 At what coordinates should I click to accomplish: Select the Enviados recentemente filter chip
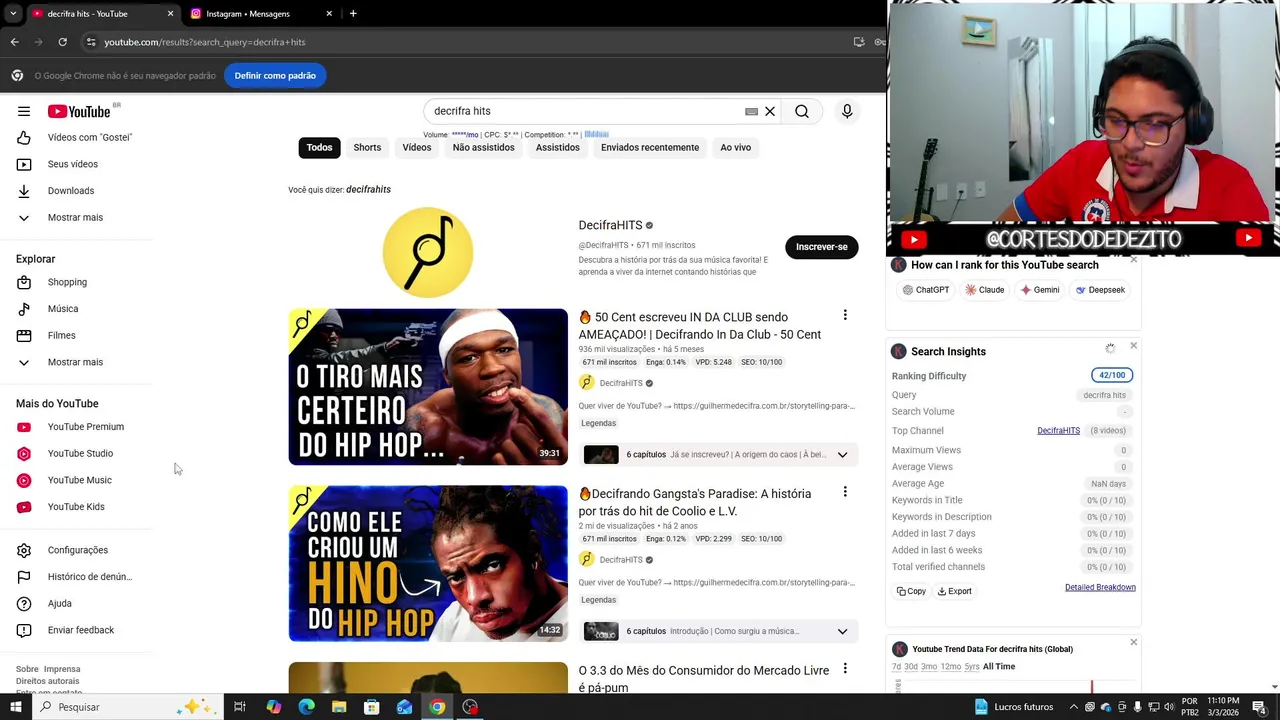click(x=650, y=148)
